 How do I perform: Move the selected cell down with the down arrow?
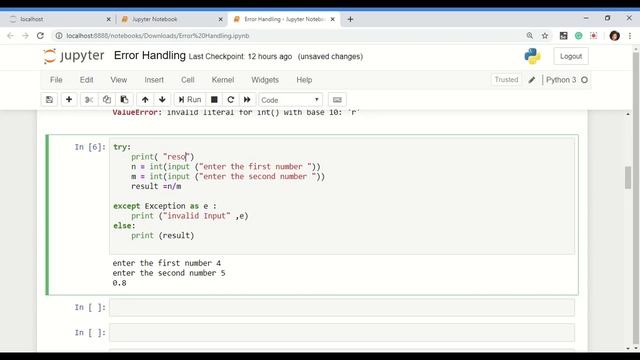coord(162,100)
